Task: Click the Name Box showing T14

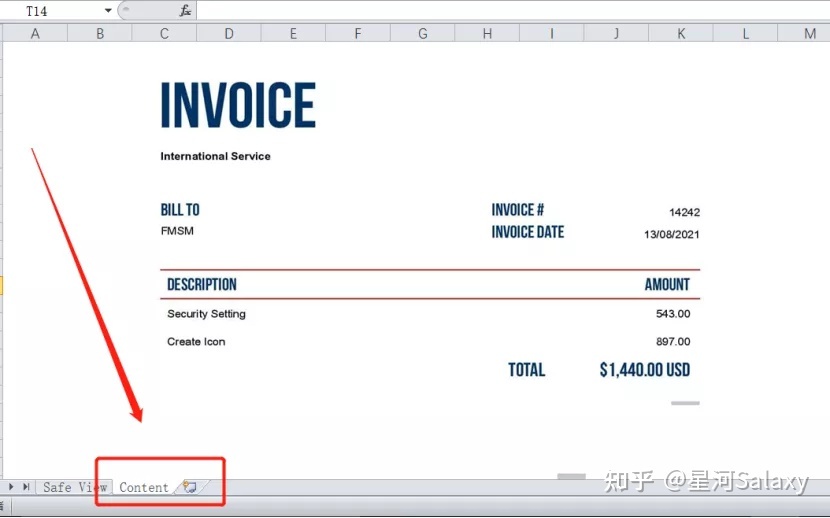Action: pyautogui.click(x=55, y=11)
